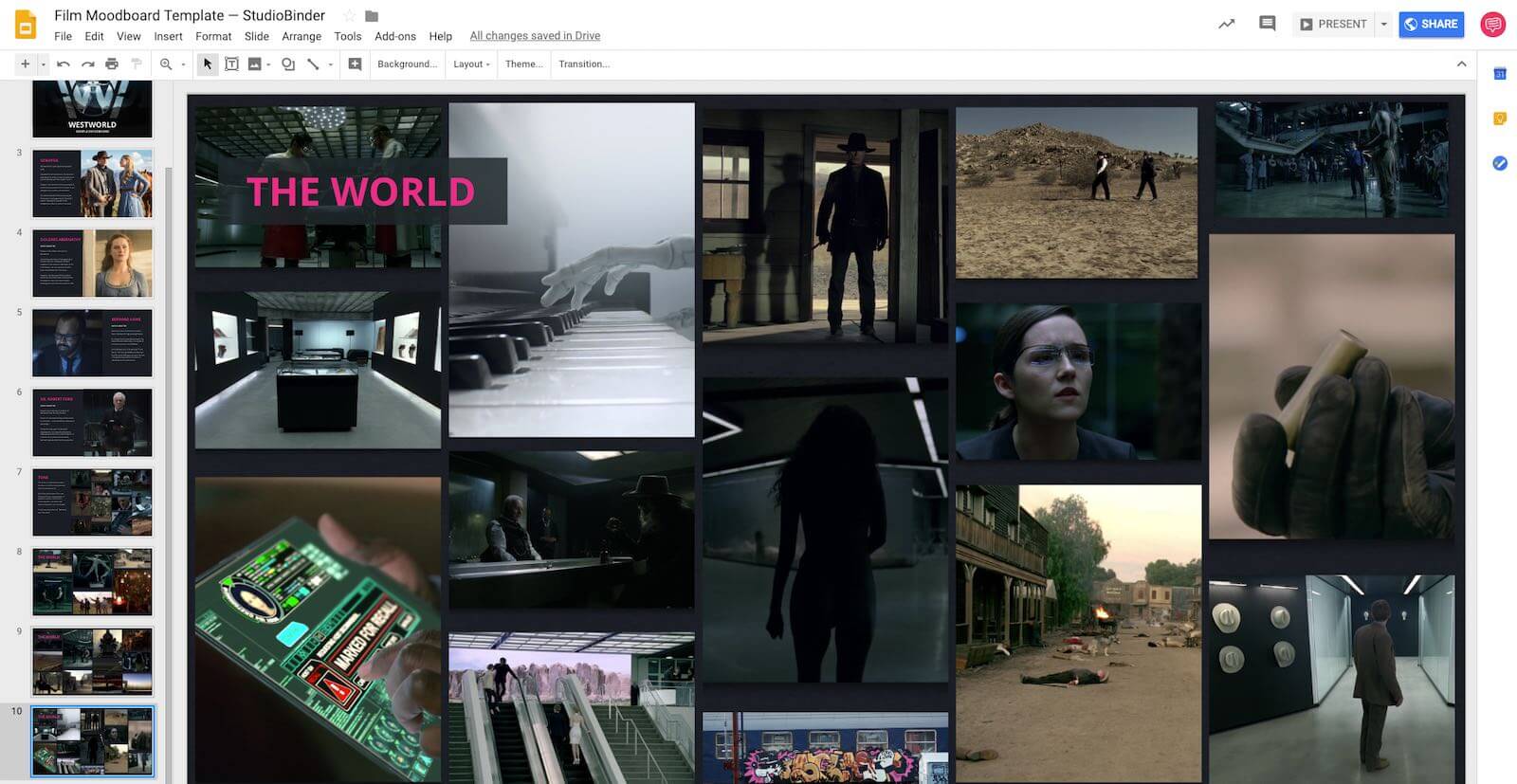Click the presentation title text
Viewport: 1517px width, 784px height.
click(190, 15)
